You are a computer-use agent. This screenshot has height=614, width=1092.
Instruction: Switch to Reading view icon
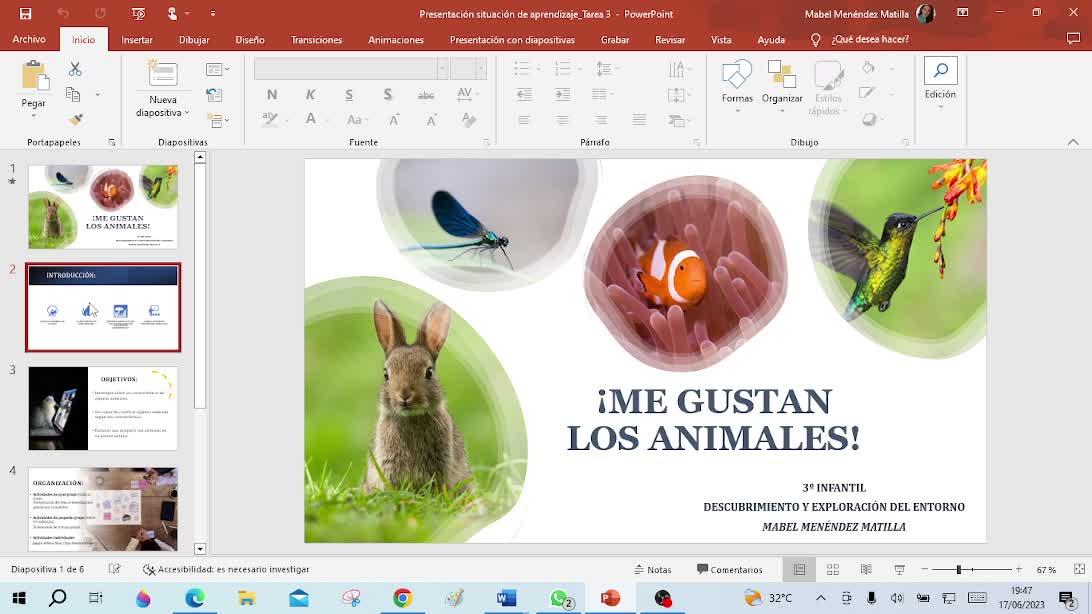[866, 570]
